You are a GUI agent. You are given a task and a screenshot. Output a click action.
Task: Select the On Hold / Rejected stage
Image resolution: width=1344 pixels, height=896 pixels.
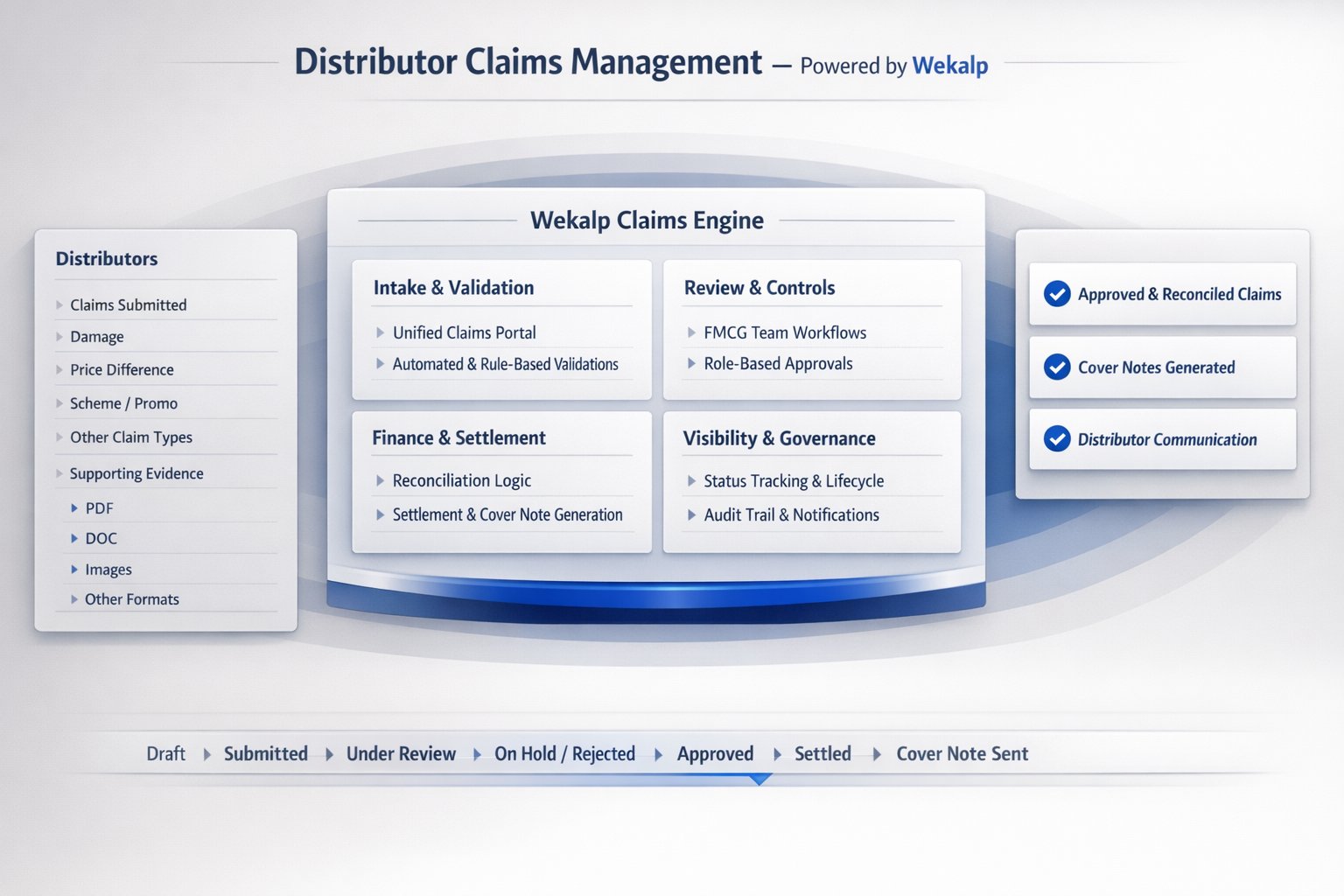click(564, 753)
